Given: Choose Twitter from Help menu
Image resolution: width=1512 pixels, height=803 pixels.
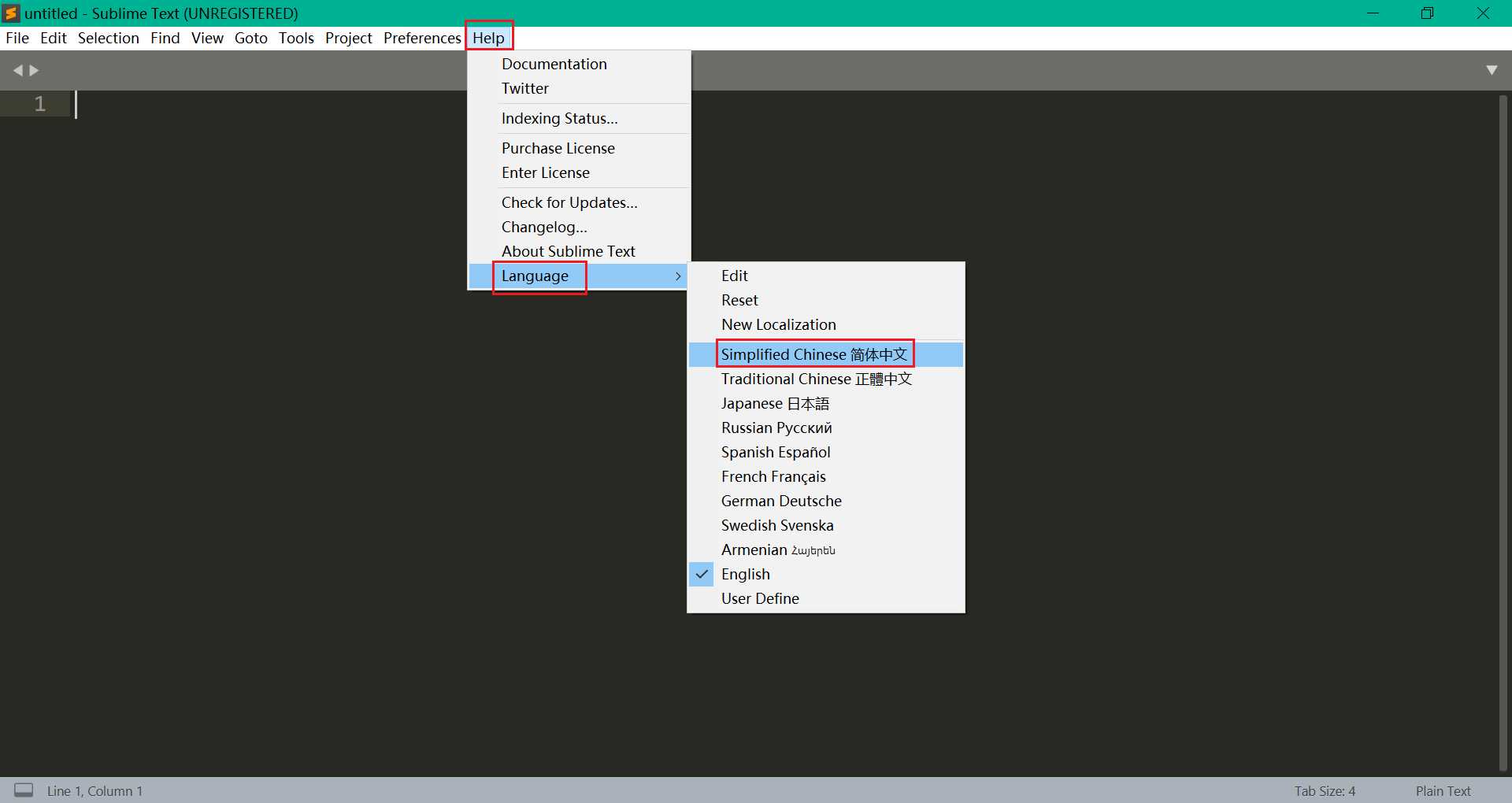Looking at the screenshot, I should [579, 88].
